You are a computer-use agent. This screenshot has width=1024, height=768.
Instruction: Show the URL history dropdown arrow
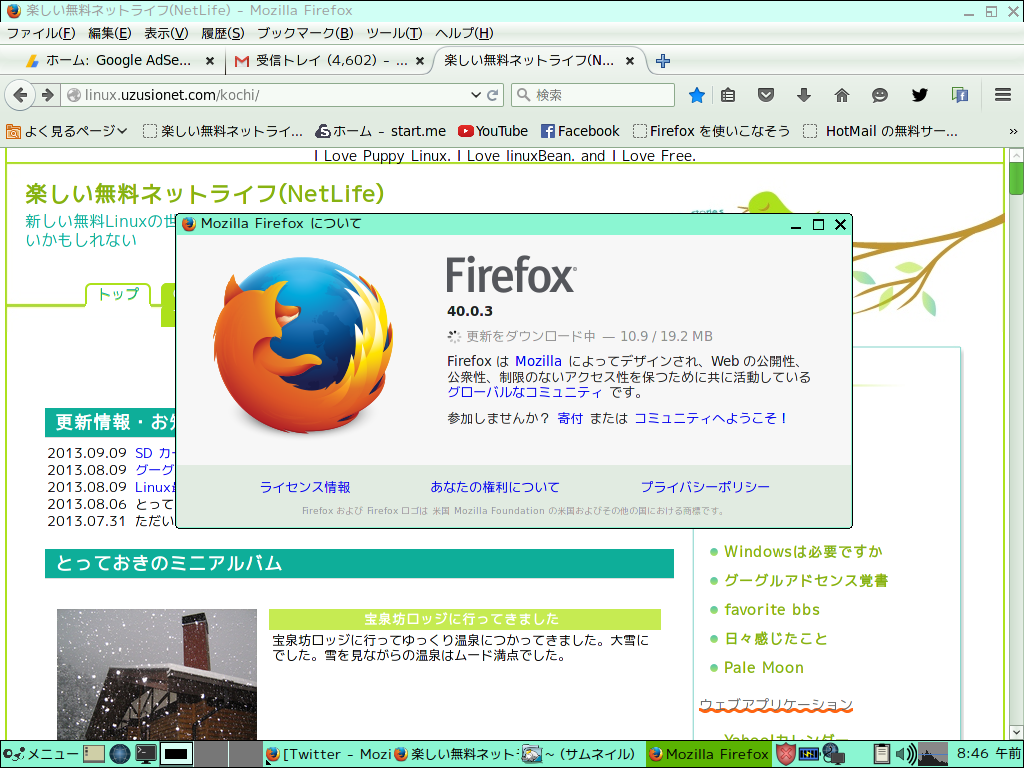click(x=476, y=95)
